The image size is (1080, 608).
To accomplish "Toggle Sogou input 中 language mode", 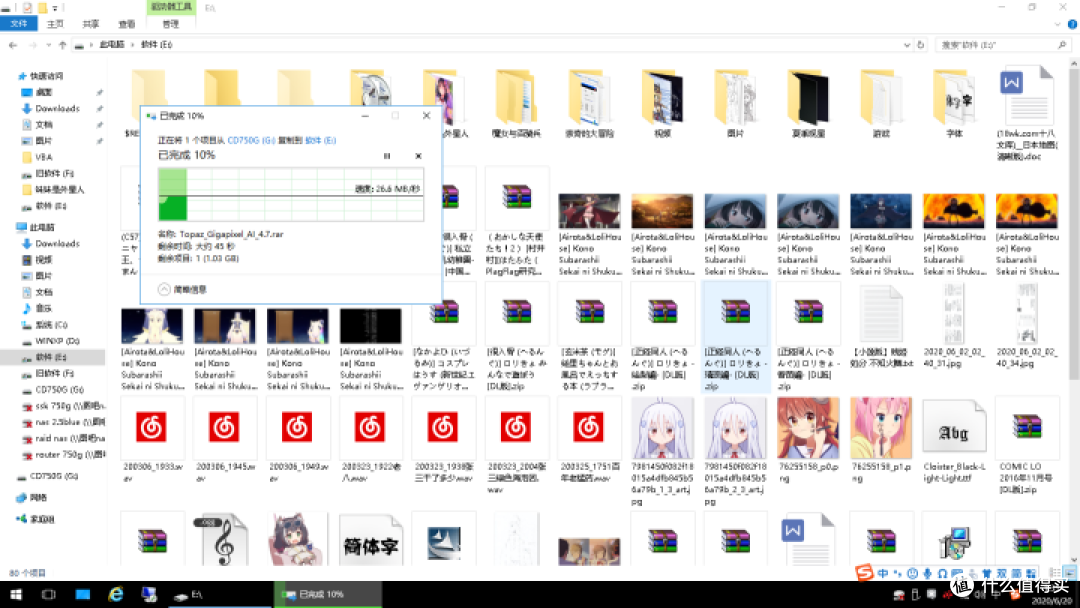I will coord(882,573).
